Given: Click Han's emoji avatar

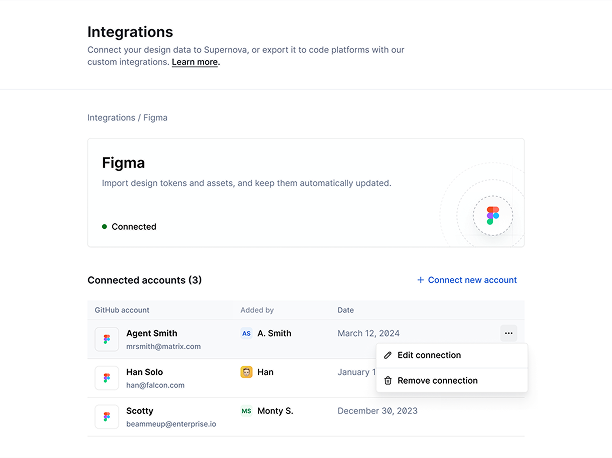Looking at the screenshot, I should point(246,372).
